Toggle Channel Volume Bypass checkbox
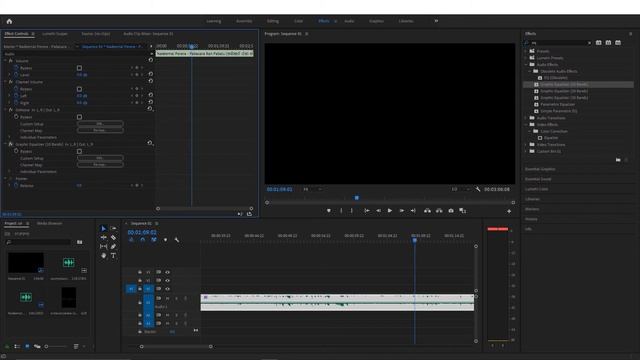The height and width of the screenshot is (360, 640). 79,89
